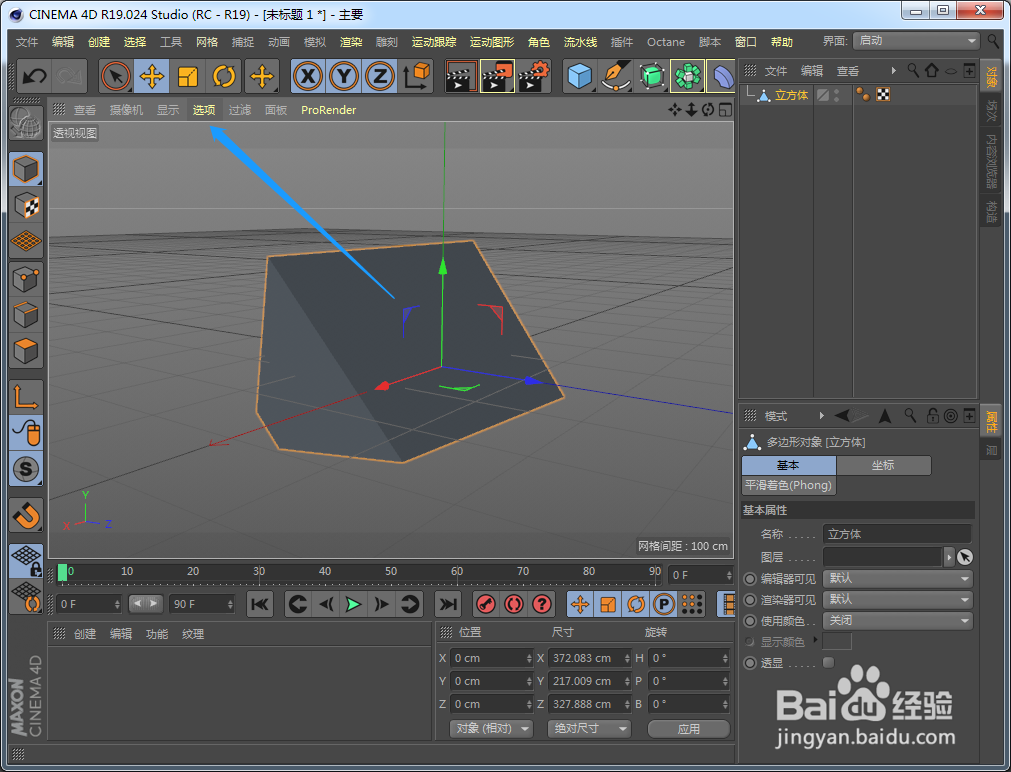
Task: Play the animation forward
Action: (x=353, y=604)
